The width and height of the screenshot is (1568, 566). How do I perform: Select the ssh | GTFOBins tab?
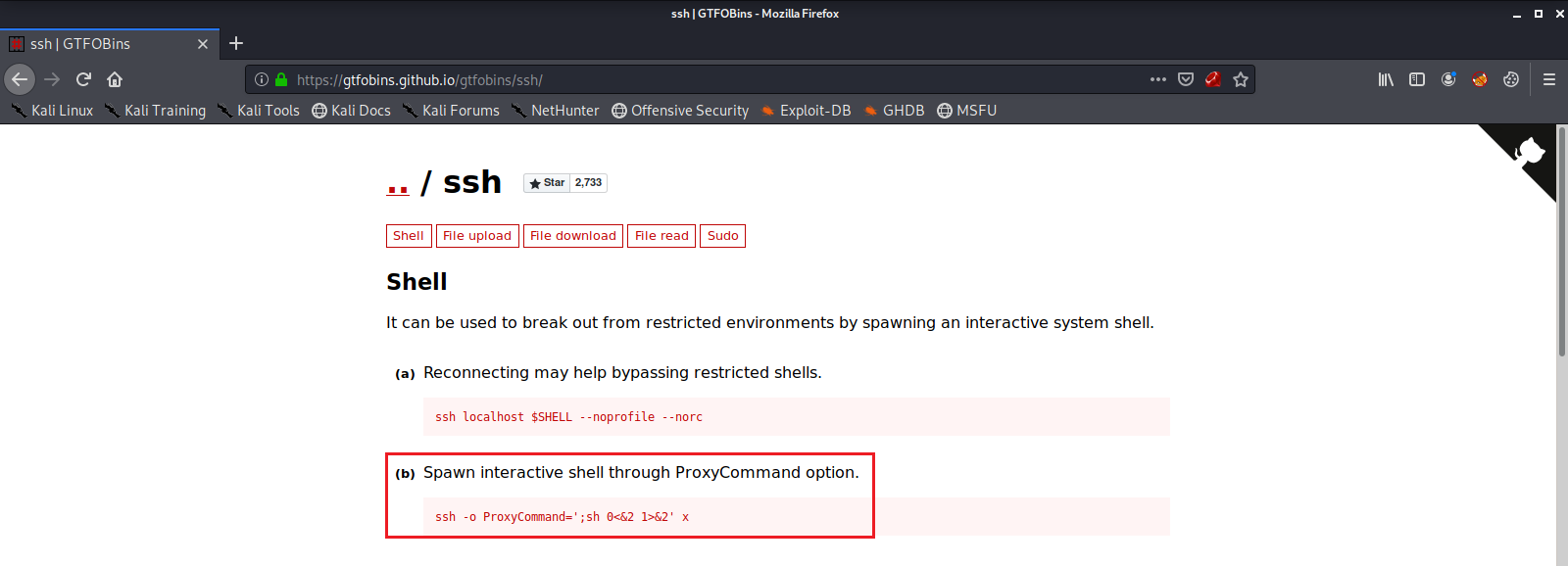(x=108, y=44)
